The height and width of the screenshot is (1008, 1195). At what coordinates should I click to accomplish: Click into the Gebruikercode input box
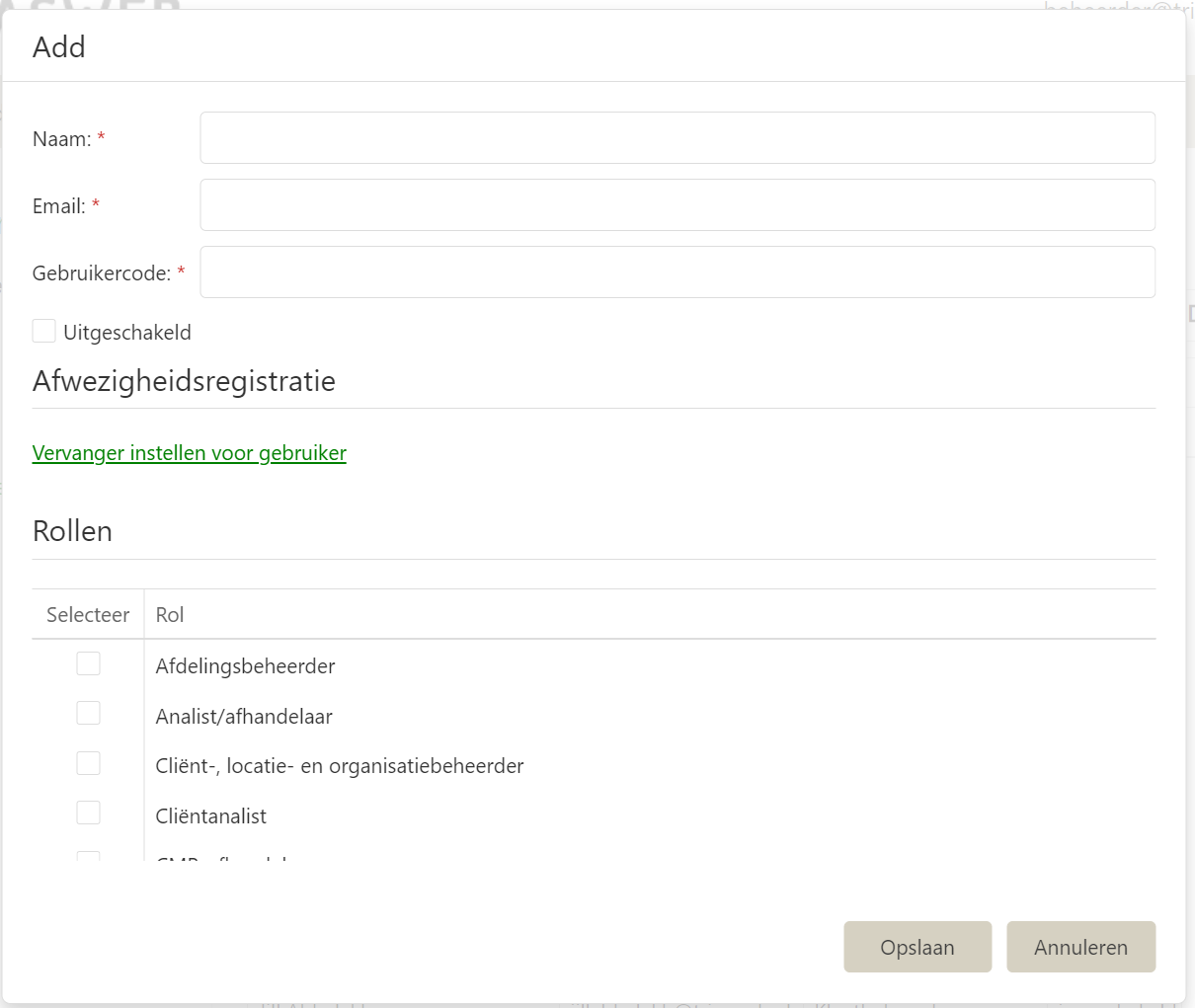point(677,271)
